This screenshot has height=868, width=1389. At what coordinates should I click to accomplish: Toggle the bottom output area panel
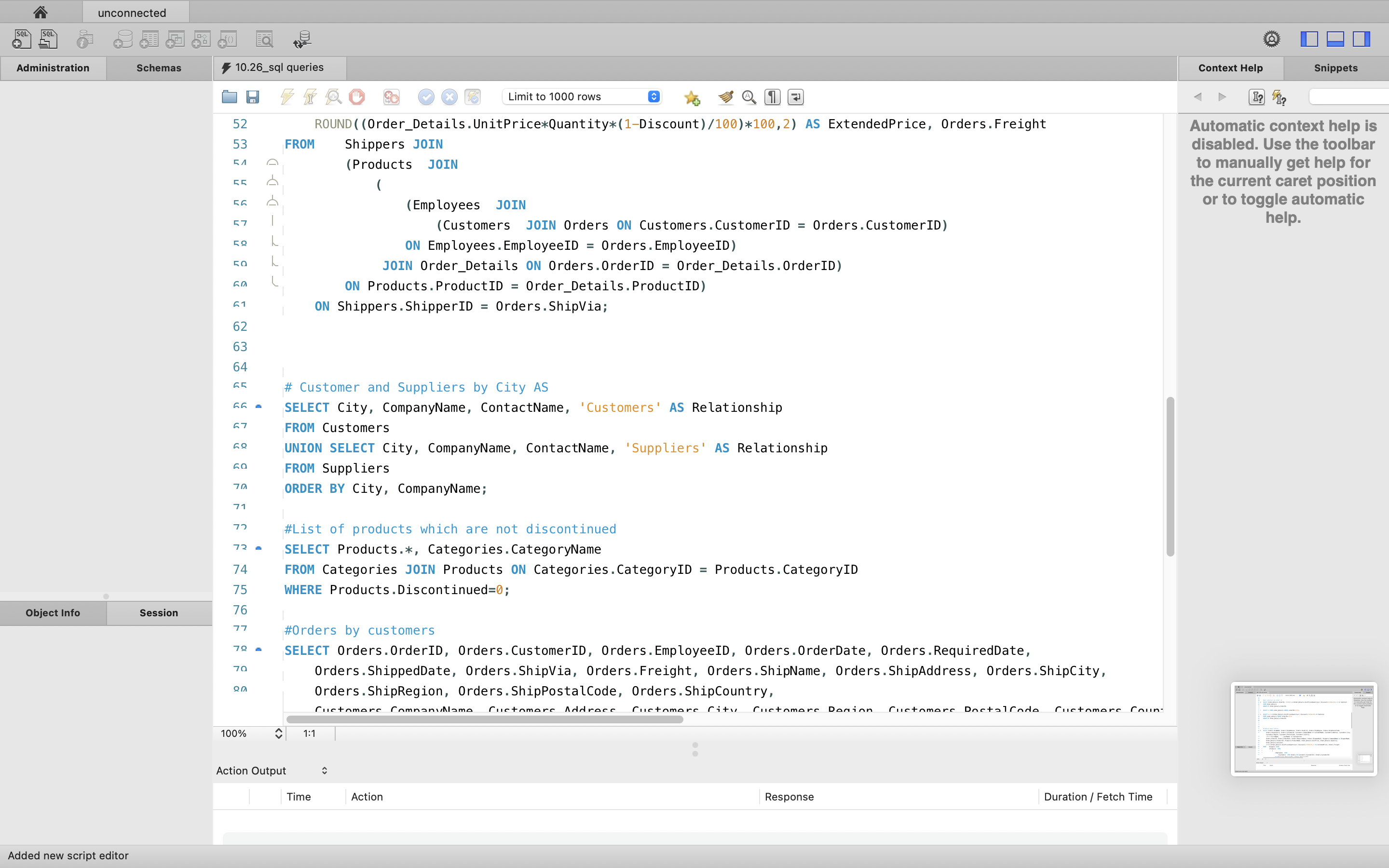(x=1335, y=39)
